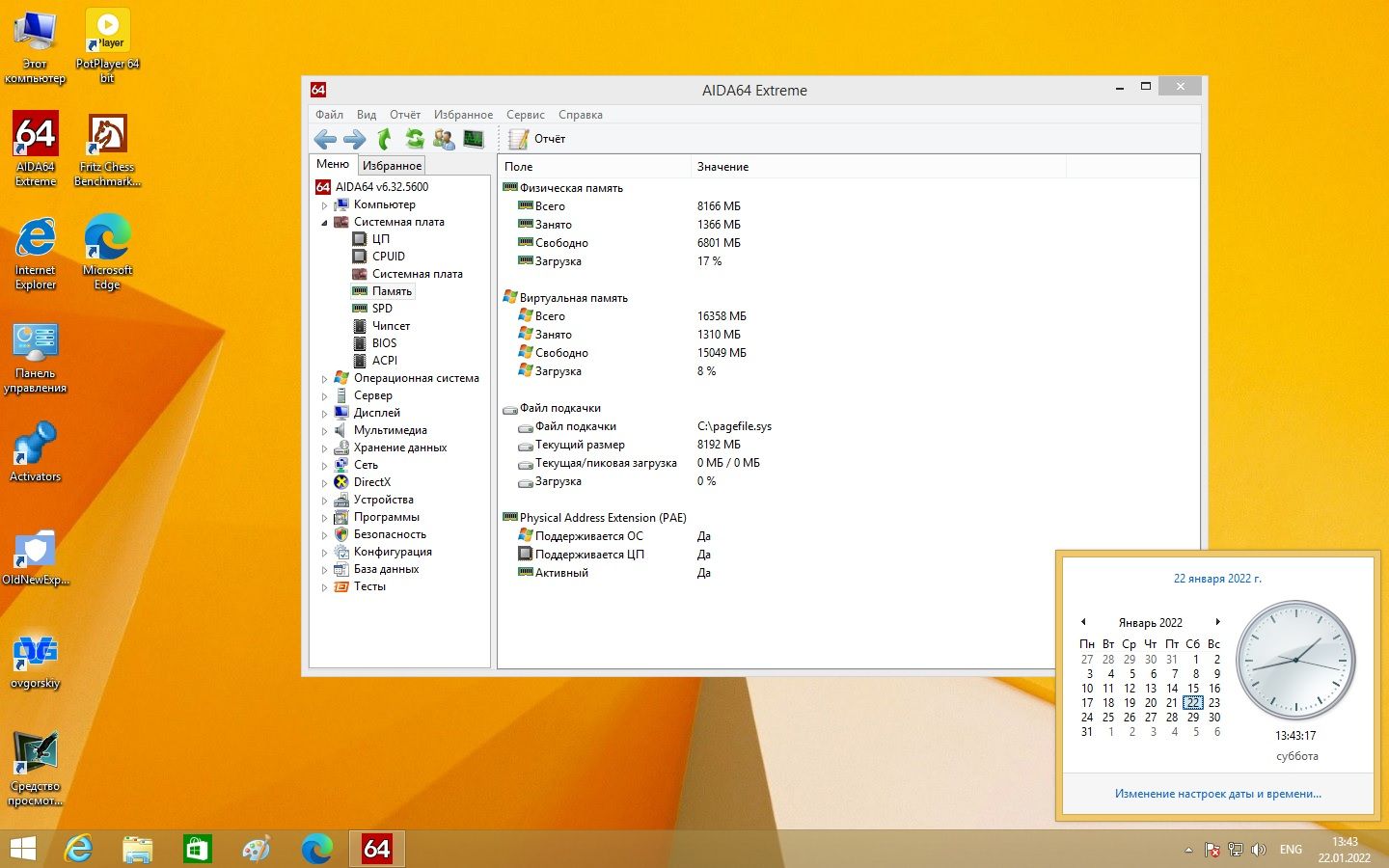Select PotPlayer 64 bit desktop icon
This screenshot has height=868, width=1389.
pos(107,45)
